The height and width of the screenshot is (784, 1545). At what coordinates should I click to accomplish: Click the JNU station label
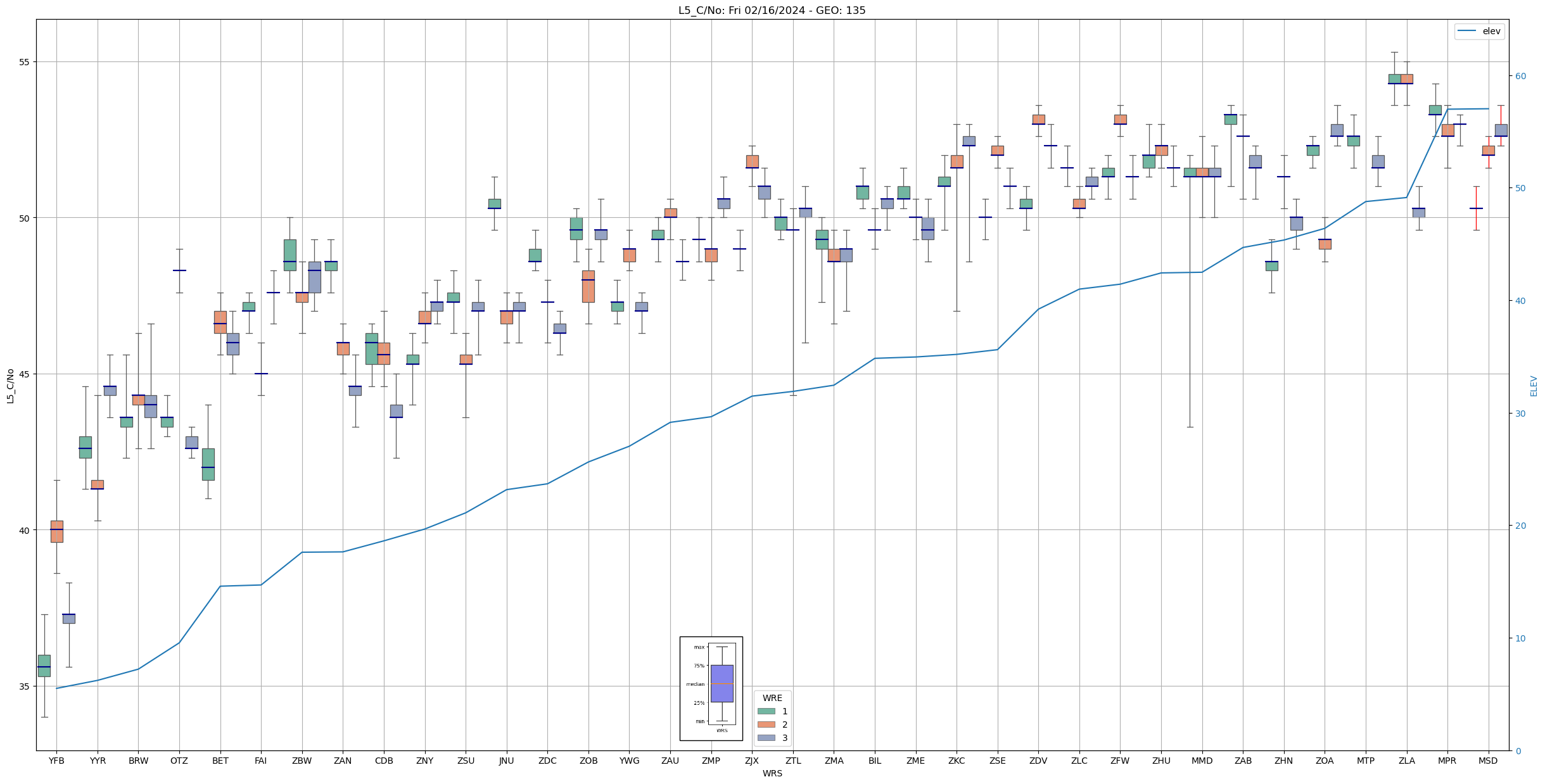506,761
